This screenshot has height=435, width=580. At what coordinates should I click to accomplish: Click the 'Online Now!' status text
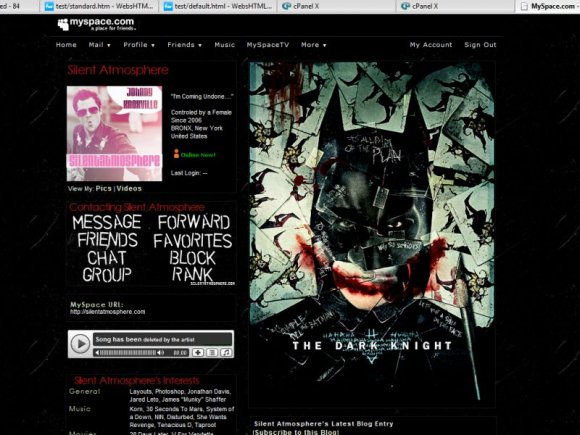pos(198,155)
